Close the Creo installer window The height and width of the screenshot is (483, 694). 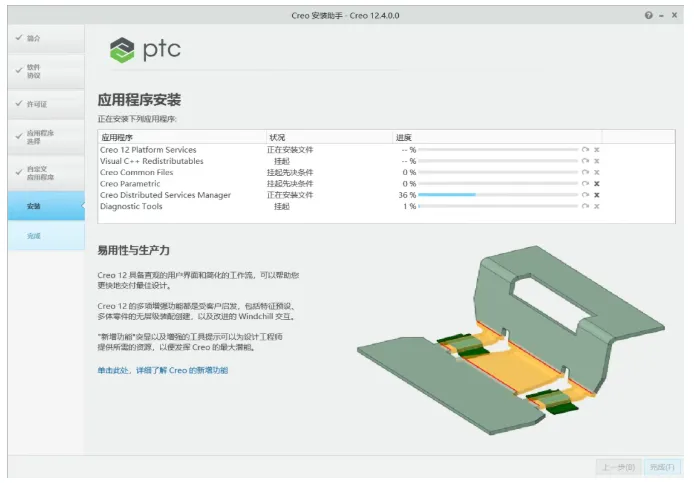[x=674, y=15]
